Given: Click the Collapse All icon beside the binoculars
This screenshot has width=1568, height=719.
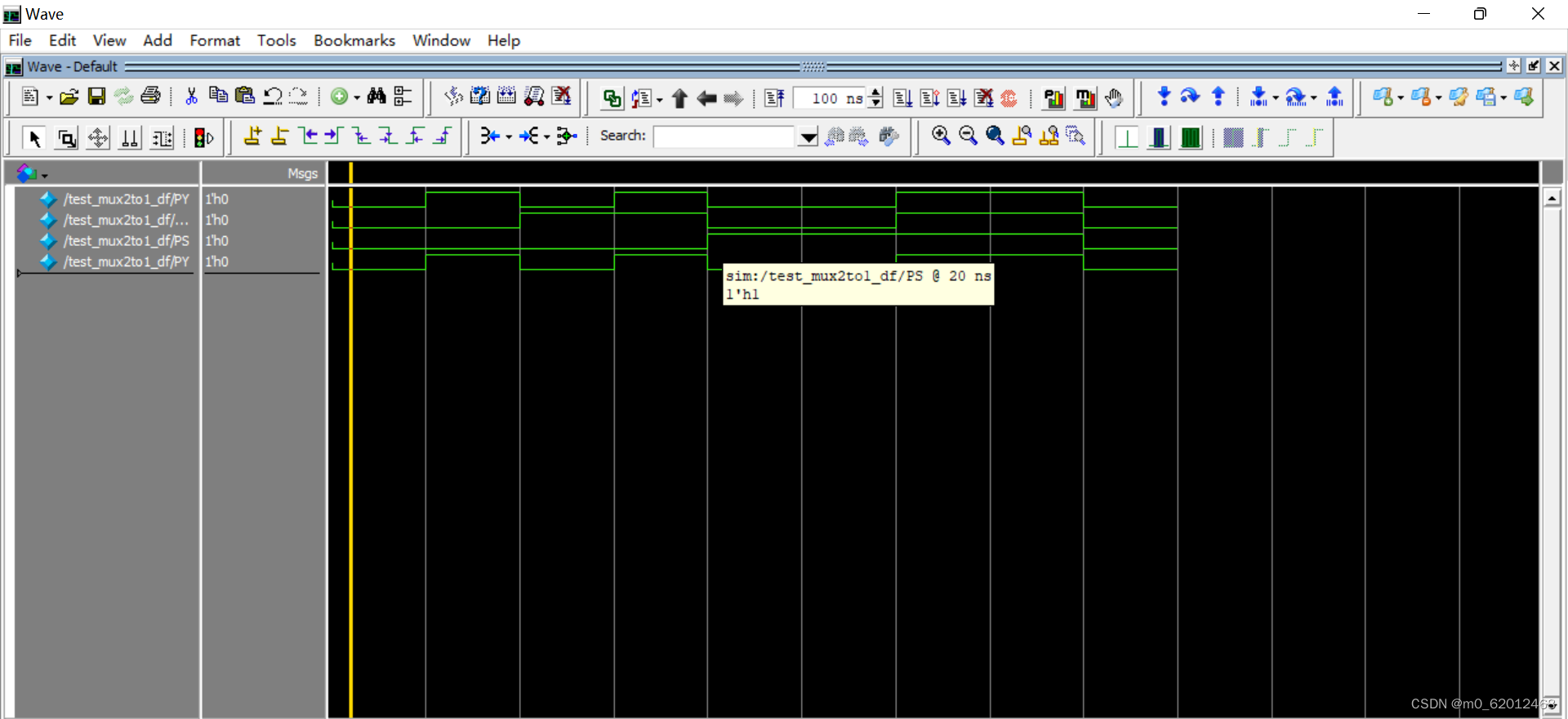Looking at the screenshot, I should coord(403,96).
